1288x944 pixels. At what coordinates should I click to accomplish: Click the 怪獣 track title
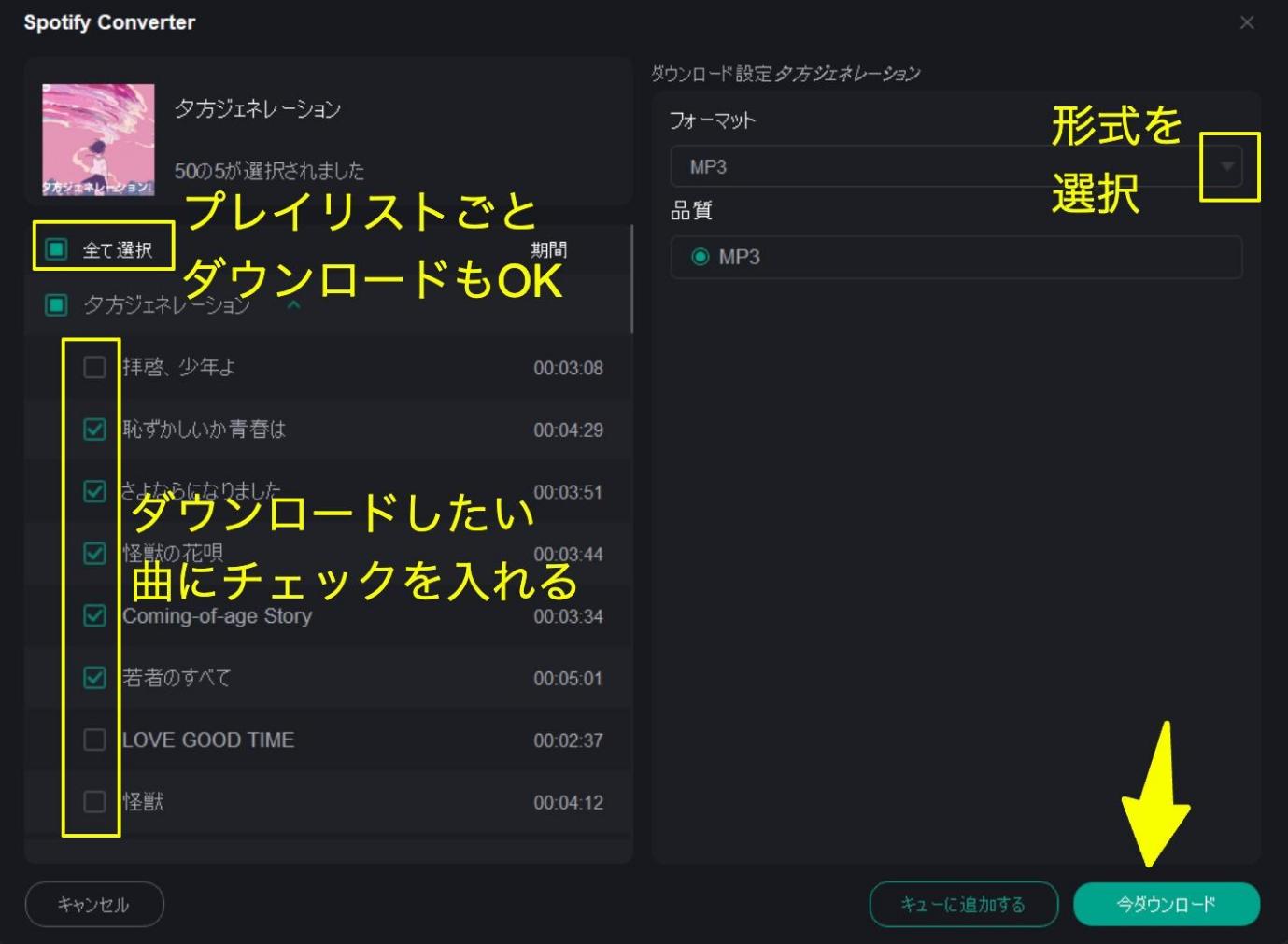(x=143, y=802)
